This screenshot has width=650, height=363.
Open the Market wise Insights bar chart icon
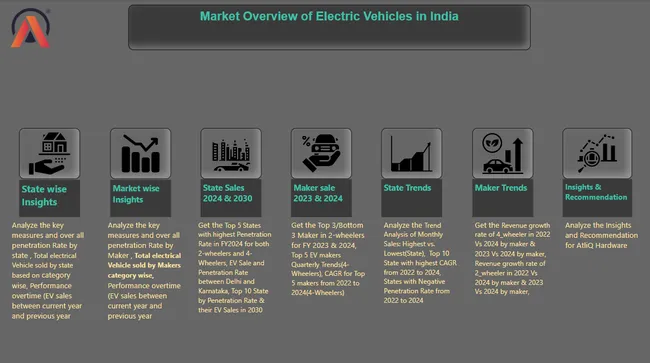pyautogui.click(x=141, y=153)
